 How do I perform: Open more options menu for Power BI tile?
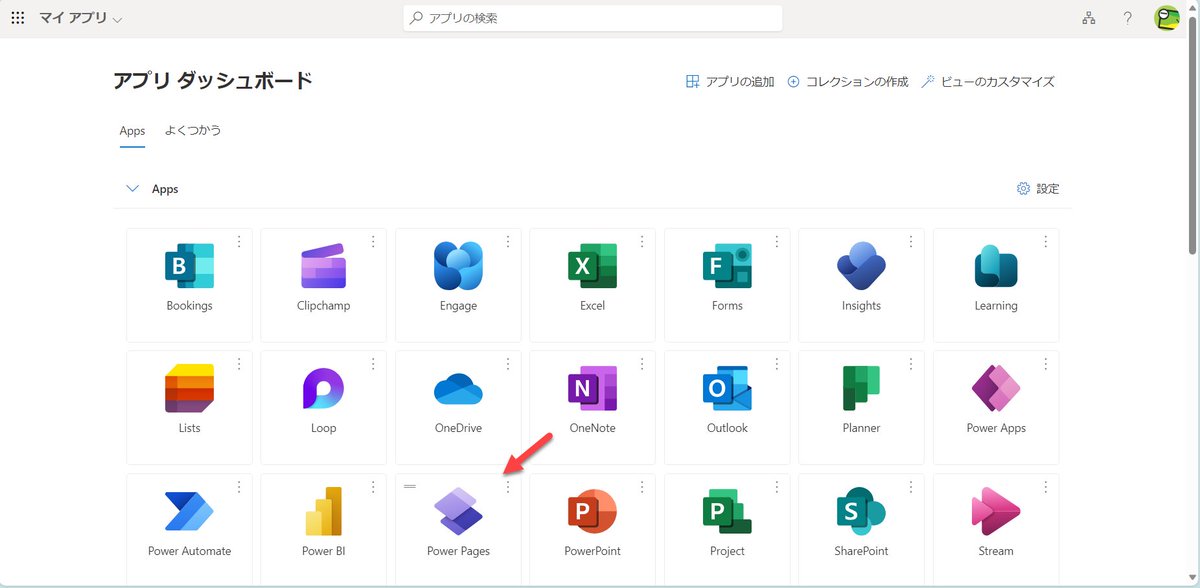point(373,486)
